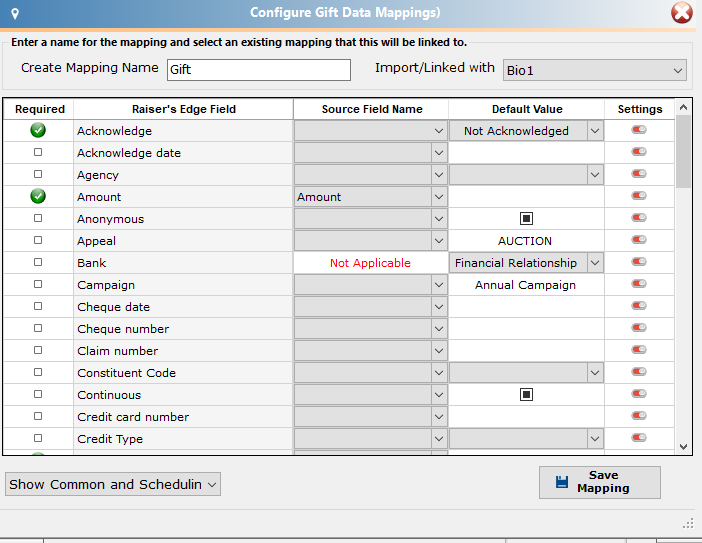Click the Annual Campaign default value cell

pyautogui.click(x=526, y=285)
